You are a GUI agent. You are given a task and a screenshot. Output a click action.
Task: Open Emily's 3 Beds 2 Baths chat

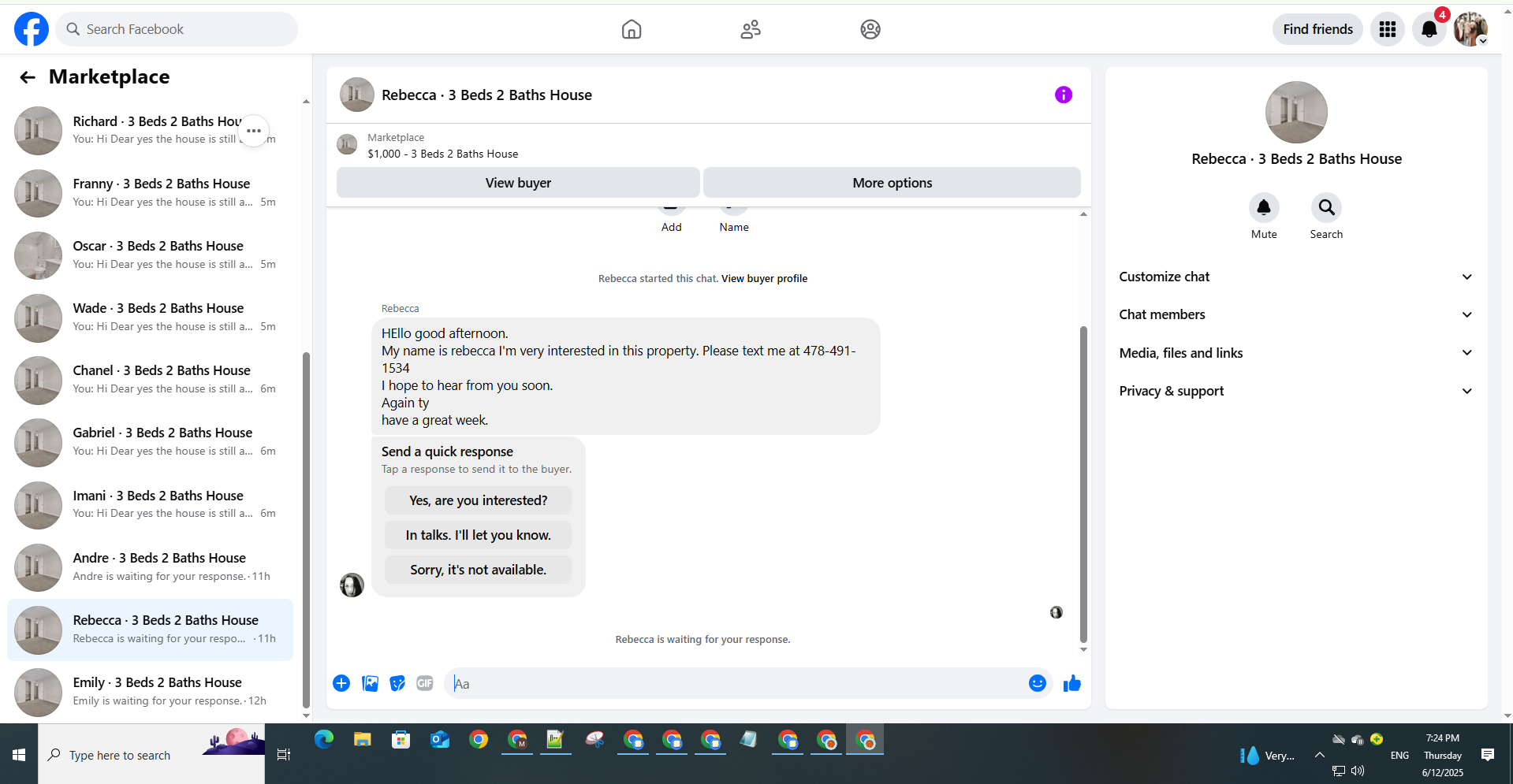[150, 692]
